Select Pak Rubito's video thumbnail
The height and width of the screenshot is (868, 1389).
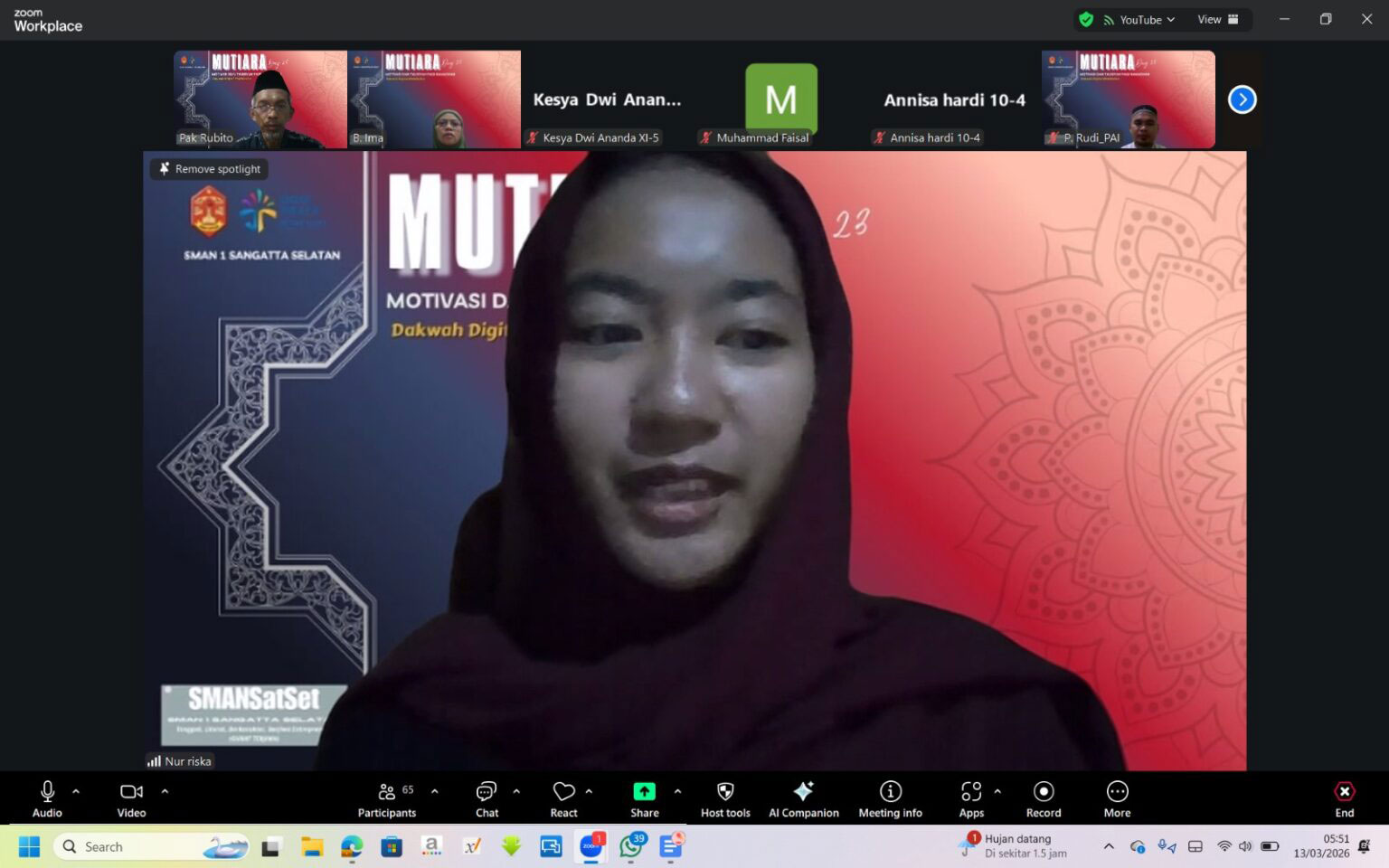260,99
